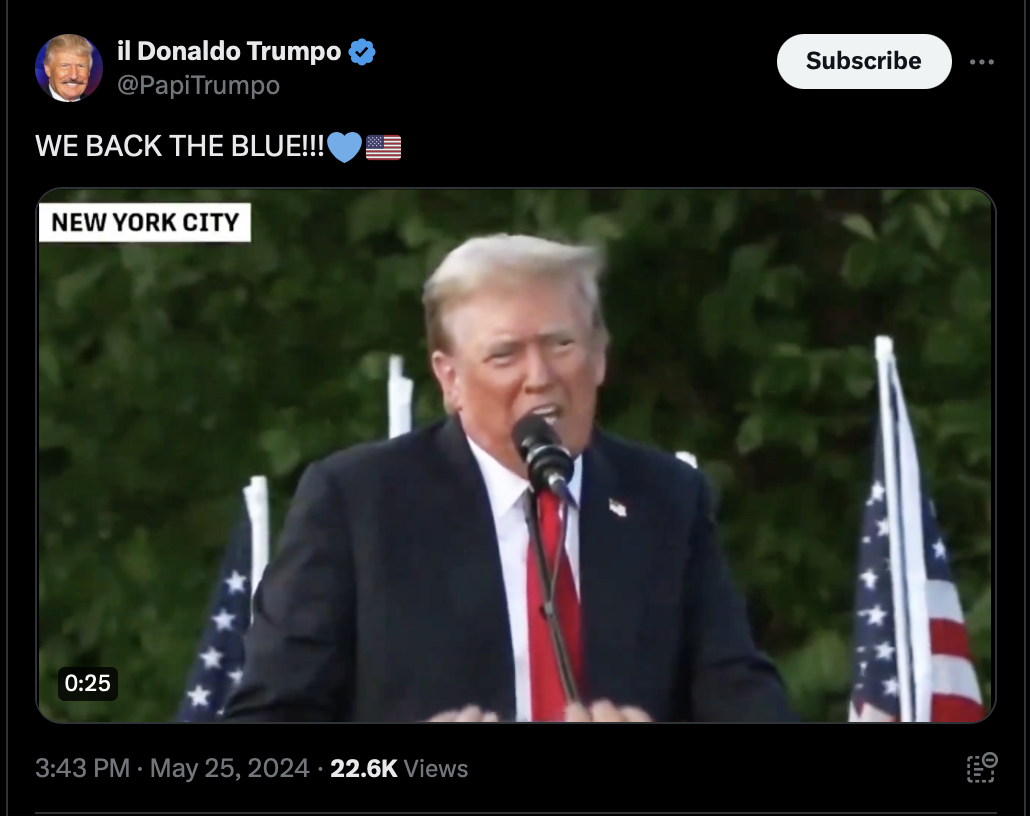Screen dimensions: 1030x816
Task: Subscribe to this account
Action: pyautogui.click(x=864, y=61)
